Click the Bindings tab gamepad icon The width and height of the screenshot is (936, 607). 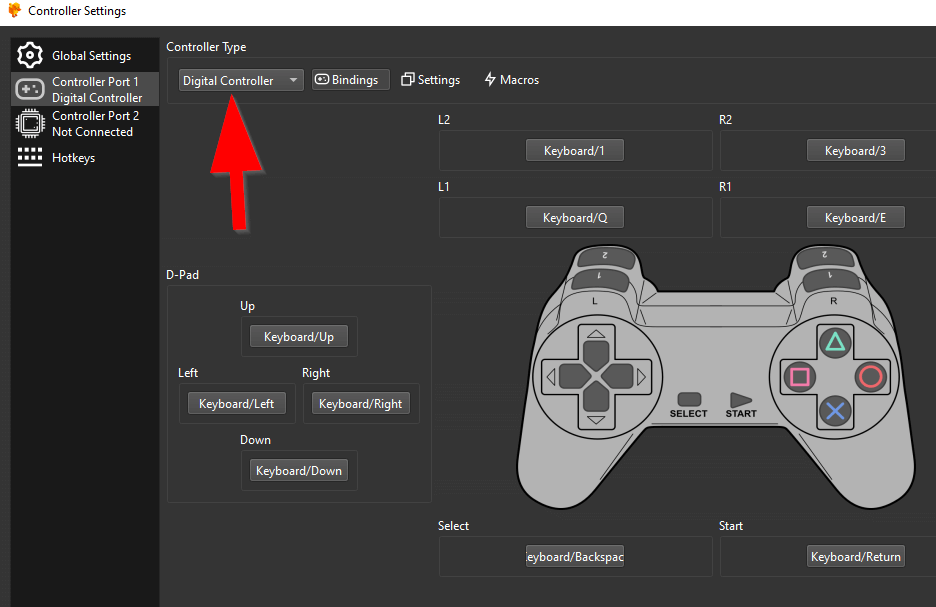(x=322, y=79)
